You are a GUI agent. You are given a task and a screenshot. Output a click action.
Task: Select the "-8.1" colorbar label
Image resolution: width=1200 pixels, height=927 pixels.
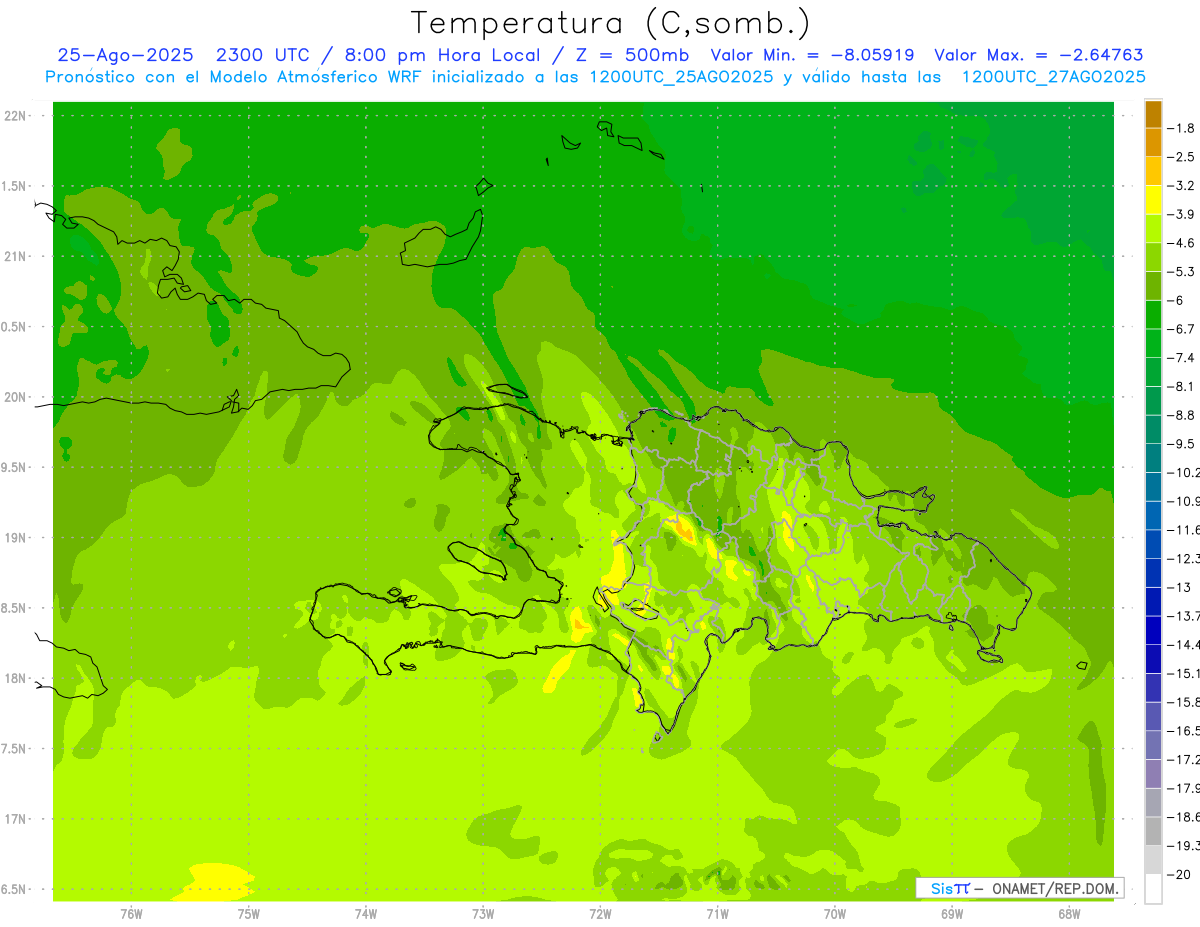click(x=1183, y=386)
